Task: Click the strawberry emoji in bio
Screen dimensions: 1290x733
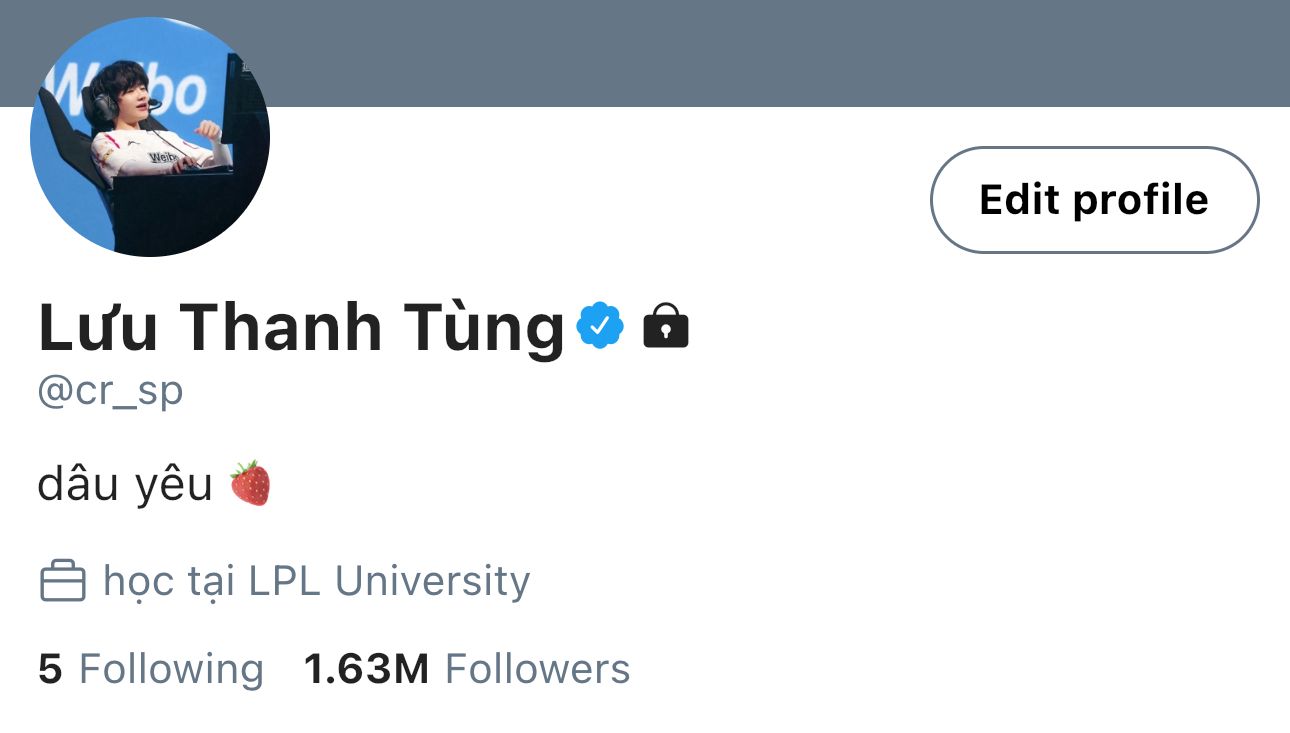Action: [250, 484]
